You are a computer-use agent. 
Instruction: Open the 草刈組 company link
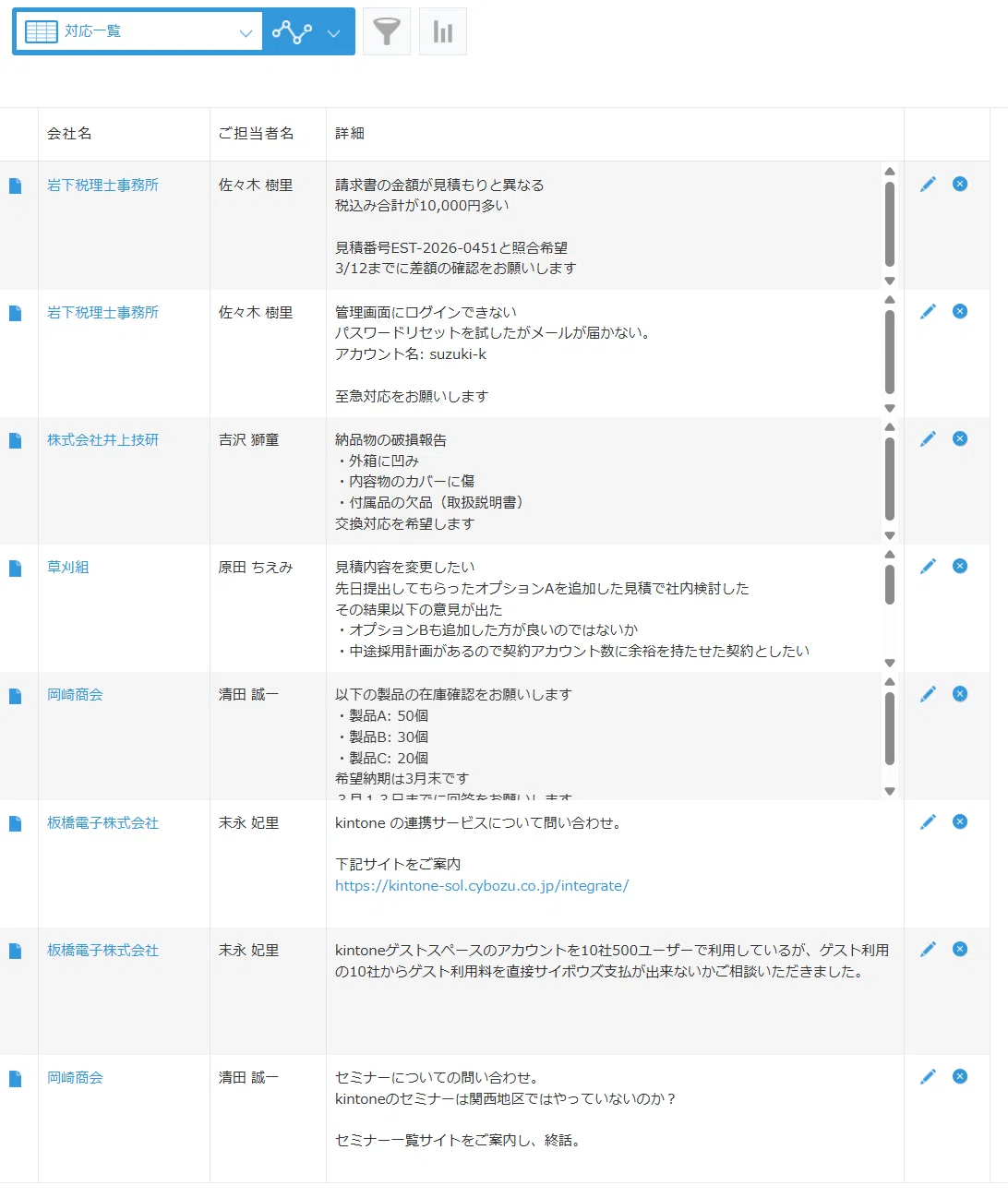click(x=68, y=568)
